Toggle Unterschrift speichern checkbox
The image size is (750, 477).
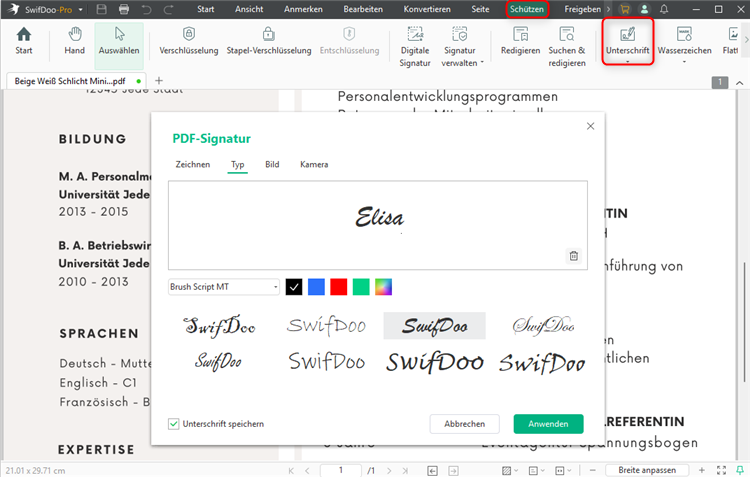(x=174, y=424)
